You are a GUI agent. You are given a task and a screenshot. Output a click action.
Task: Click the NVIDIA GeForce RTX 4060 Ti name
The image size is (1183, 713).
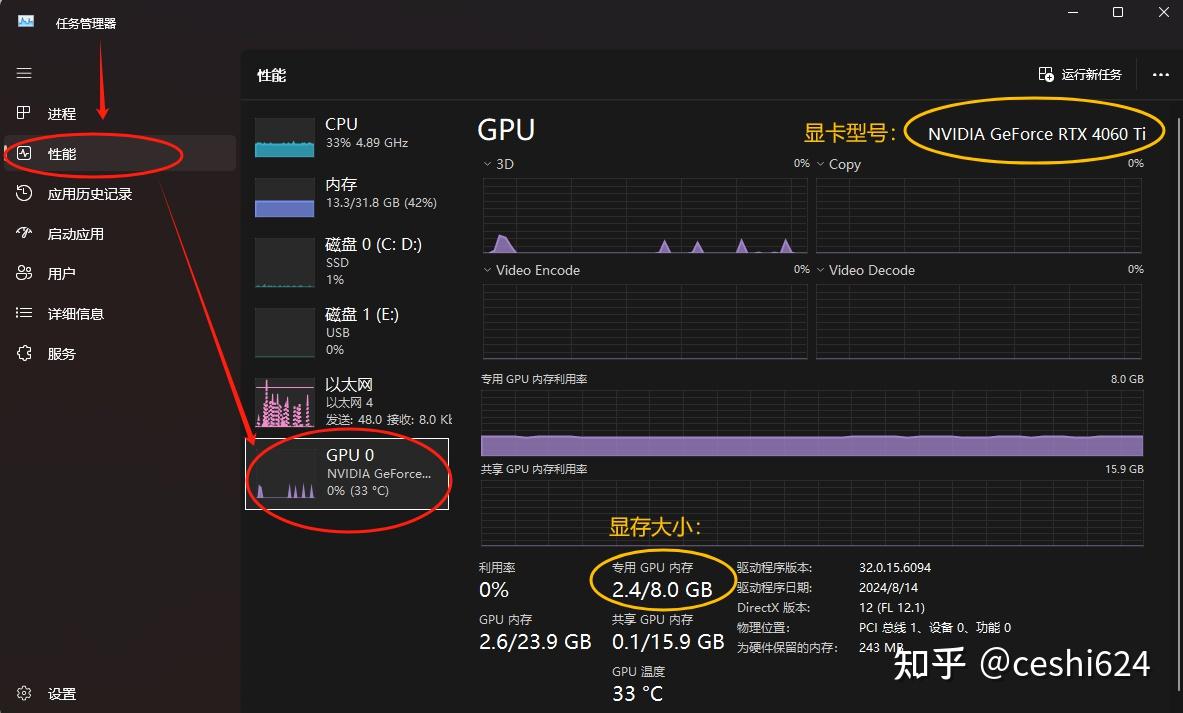point(1037,134)
